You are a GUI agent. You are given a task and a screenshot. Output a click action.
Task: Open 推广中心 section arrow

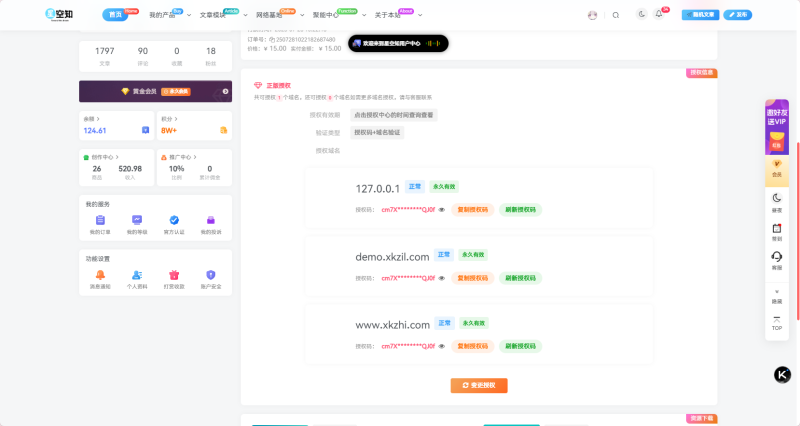[x=195, y=157]
